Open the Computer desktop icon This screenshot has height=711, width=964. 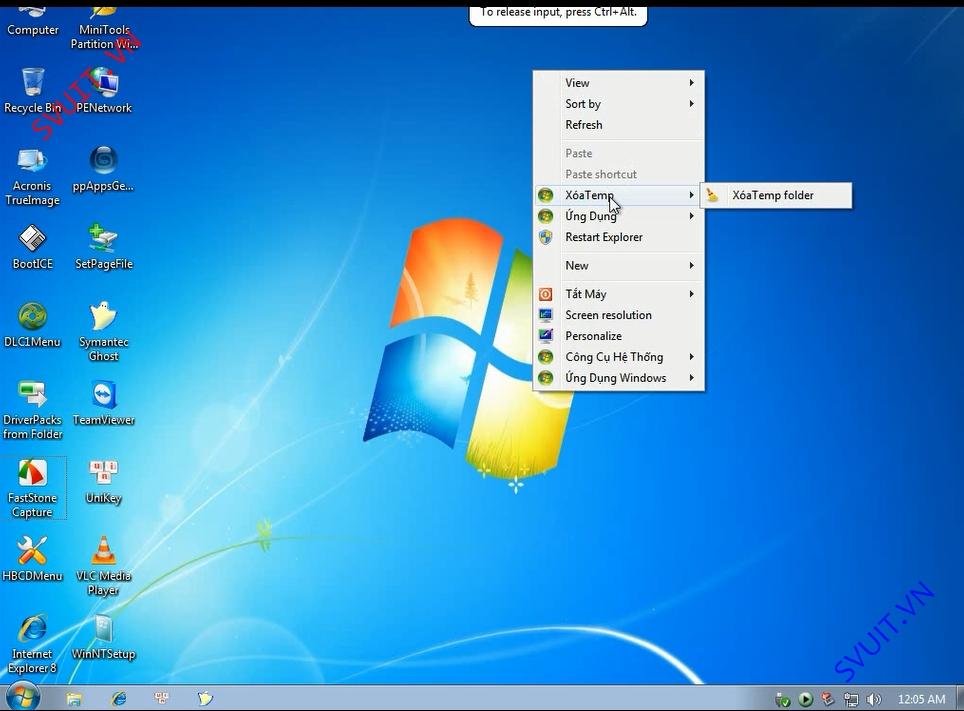tap(33, 20)
